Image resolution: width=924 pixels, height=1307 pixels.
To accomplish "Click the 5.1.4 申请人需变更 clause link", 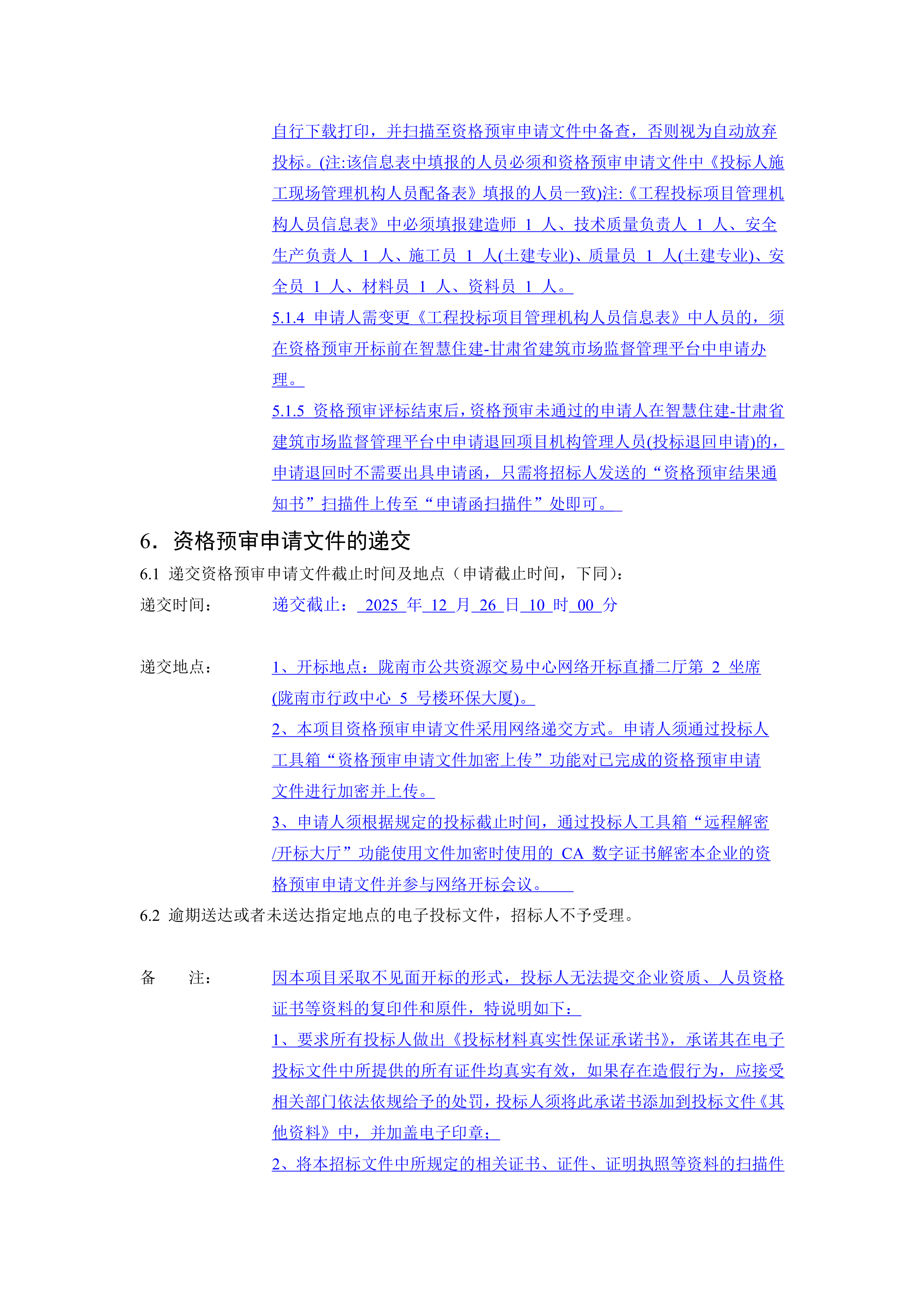I will (528, 318).
